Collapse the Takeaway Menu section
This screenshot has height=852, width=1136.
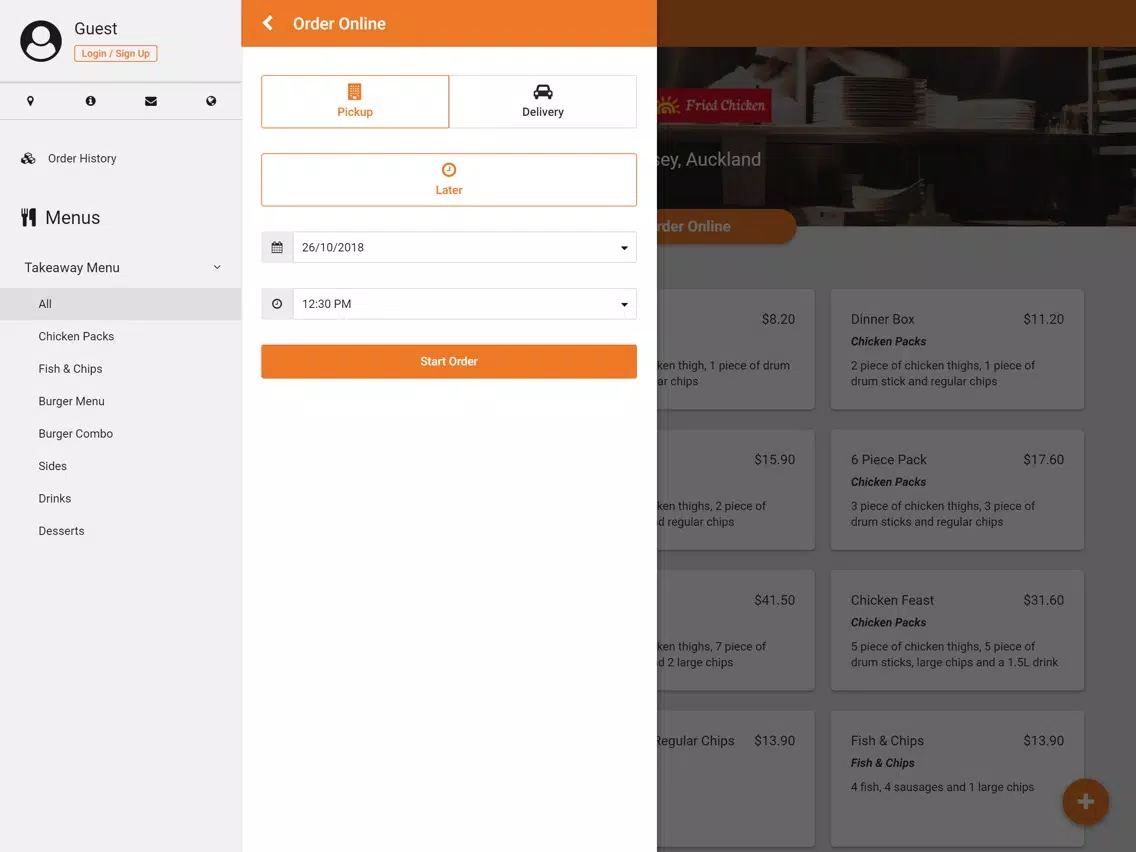click(121, 267)
